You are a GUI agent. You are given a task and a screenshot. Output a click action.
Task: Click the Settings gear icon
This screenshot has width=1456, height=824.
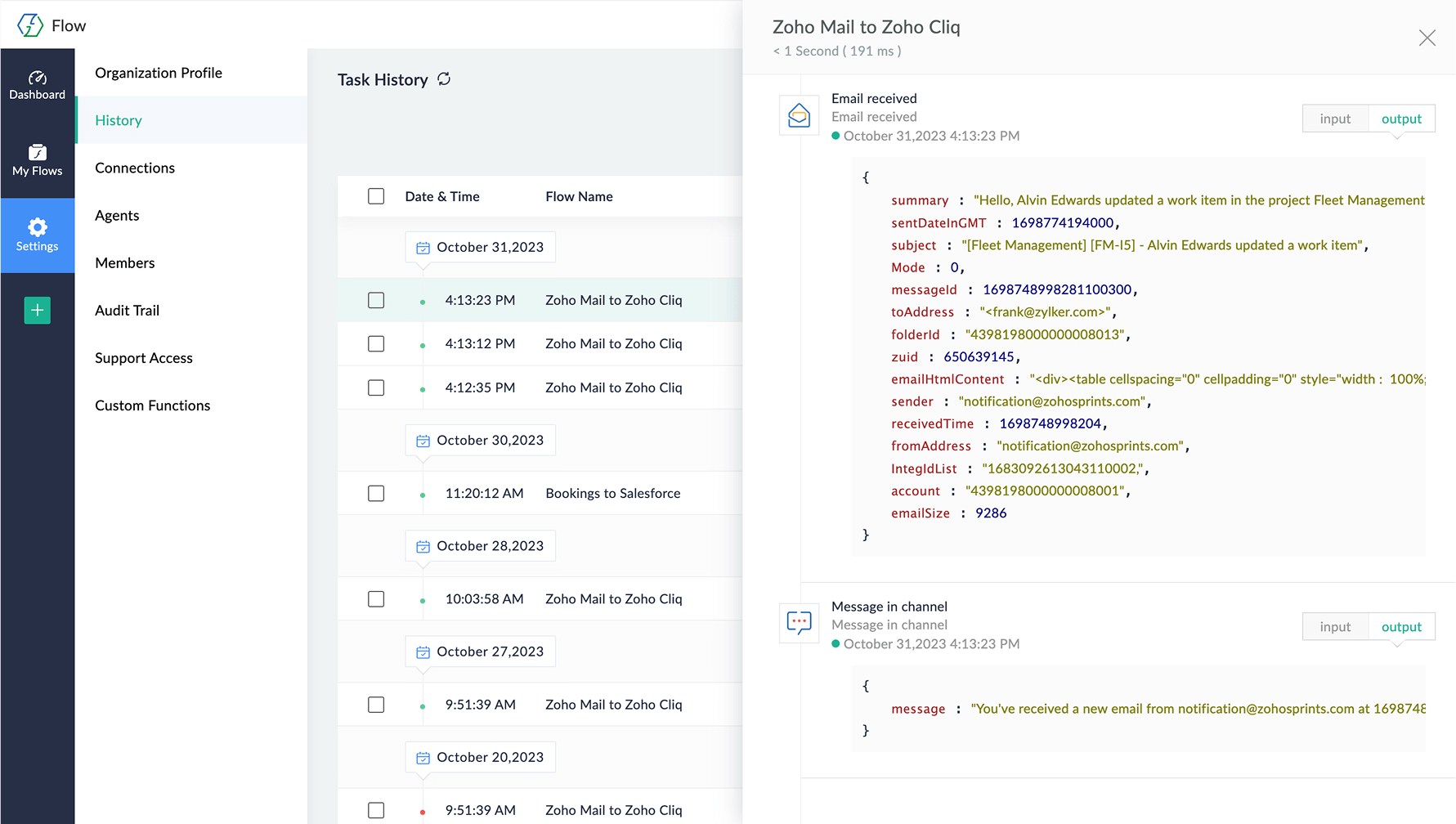37,227
